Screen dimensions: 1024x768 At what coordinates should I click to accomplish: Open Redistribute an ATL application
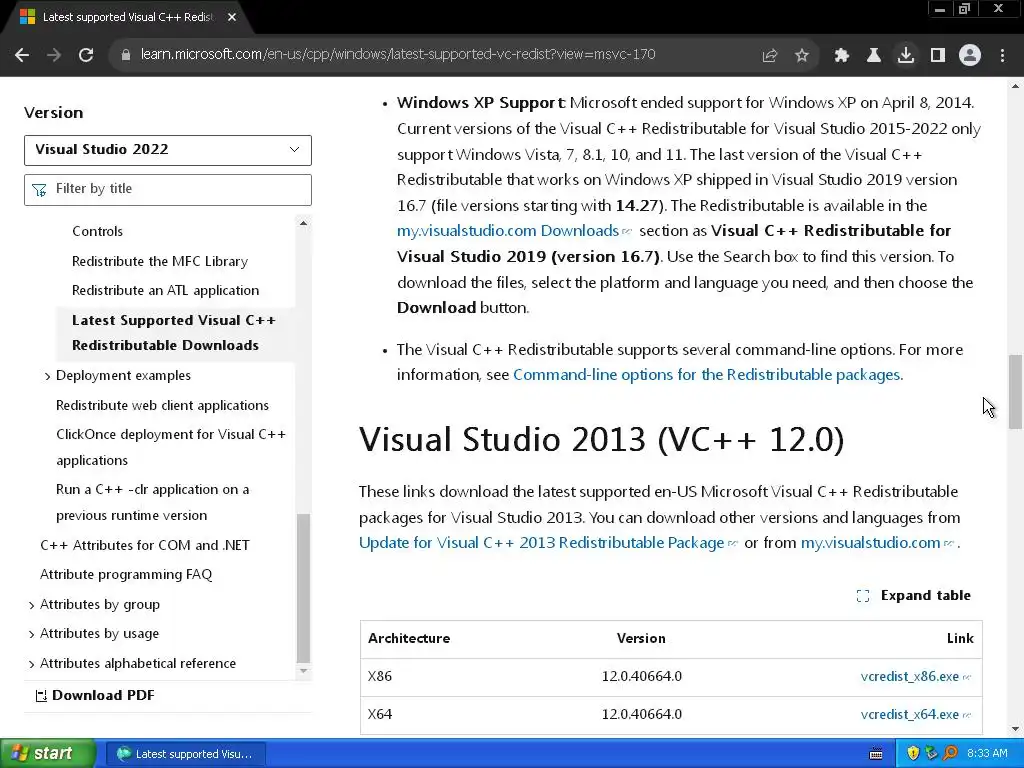coord(165,290)
